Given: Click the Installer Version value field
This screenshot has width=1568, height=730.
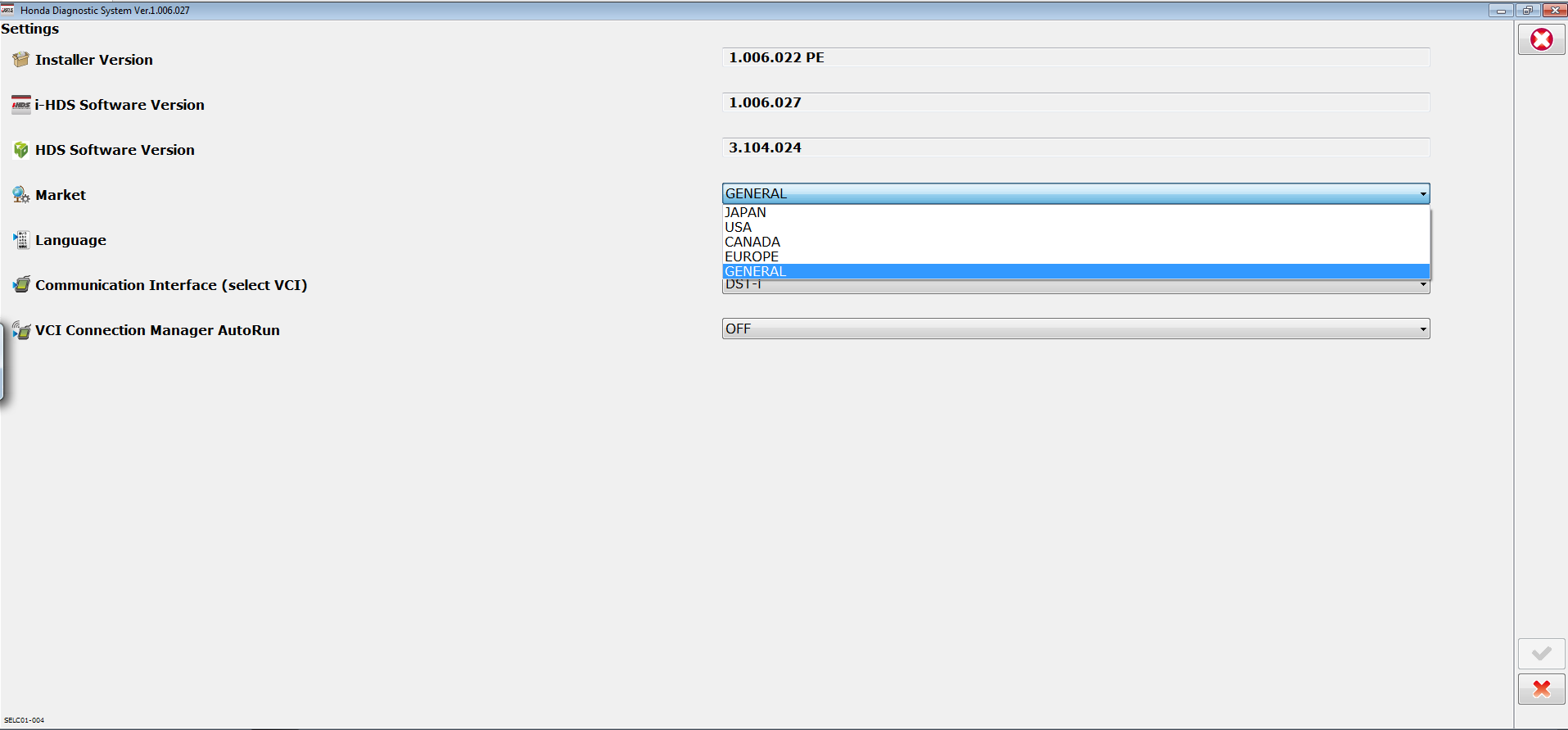Looking at the screenshot, I should coord(1075,57).
